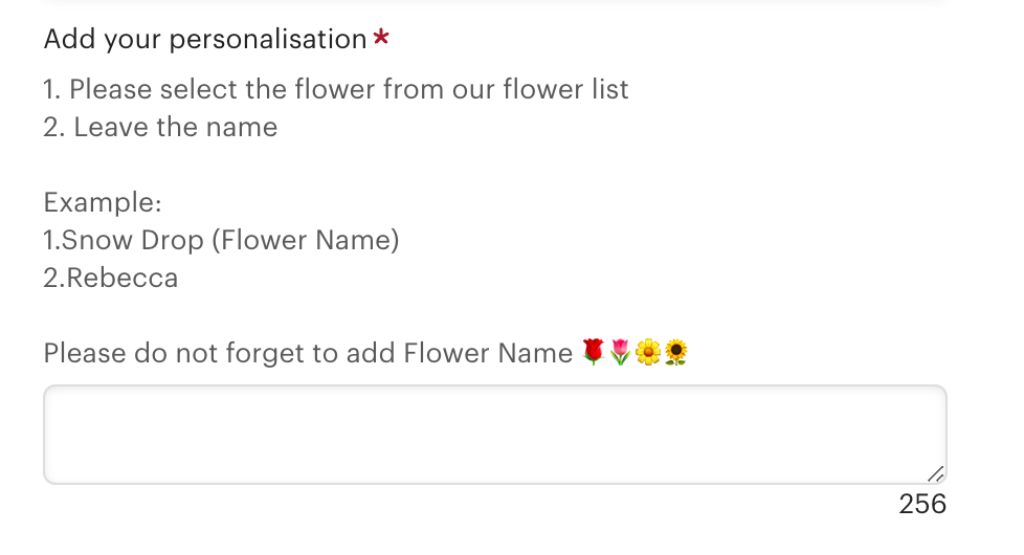Select the 'Please select the flower' instruction line

coord(336,89)
